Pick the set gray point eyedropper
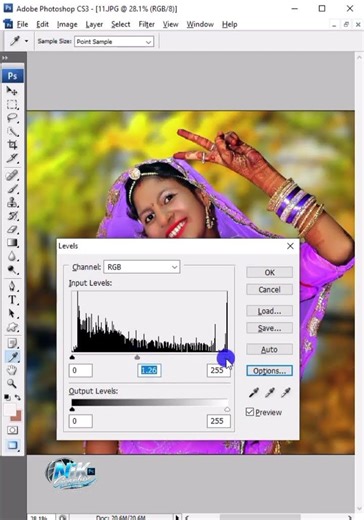 click(x=270, y=393)
